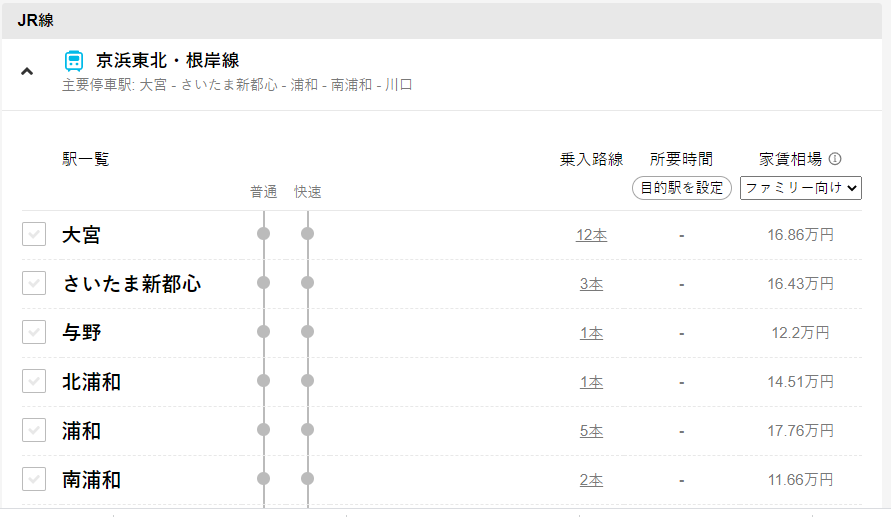891x517 pixels.
Task: Tick the 北浦和 station checkbox
Action: click(34, 381)
